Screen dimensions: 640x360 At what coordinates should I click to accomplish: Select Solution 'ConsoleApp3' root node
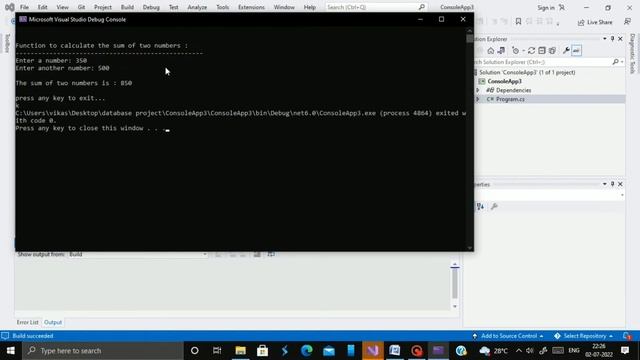527,72
